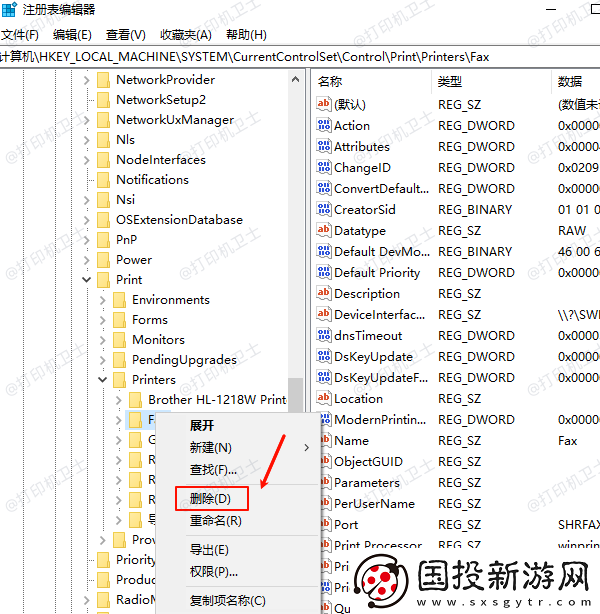The image size is (600, 614).
Task: Expand the Nsi tree node
Action: pos(87,200)
